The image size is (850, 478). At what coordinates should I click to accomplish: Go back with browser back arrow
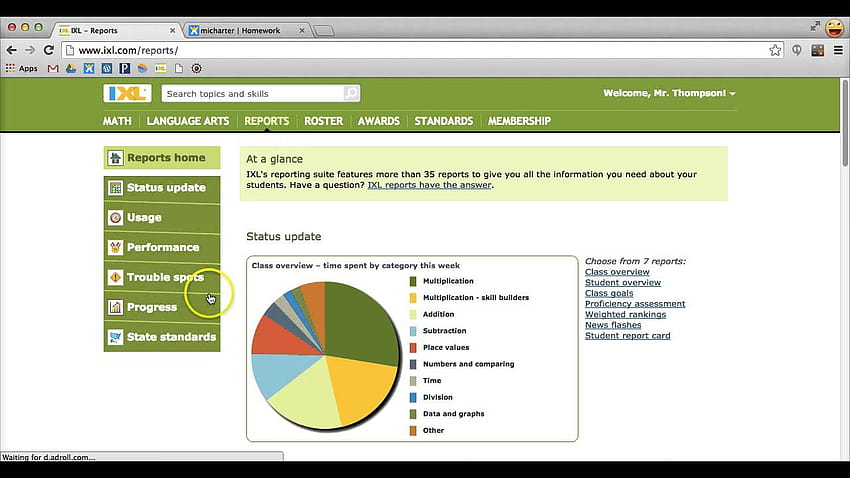pos(11,50)
